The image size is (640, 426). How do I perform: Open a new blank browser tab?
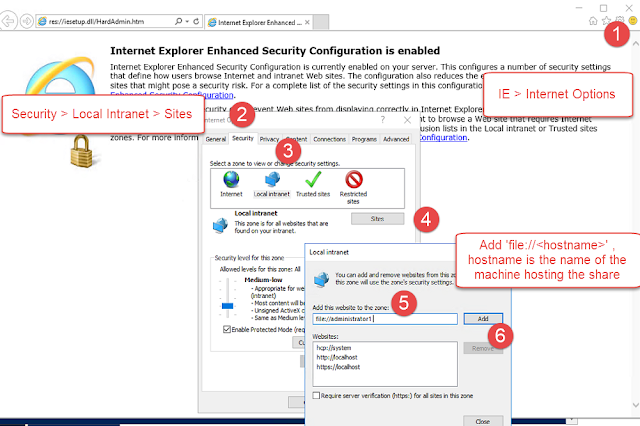(321, 22)
